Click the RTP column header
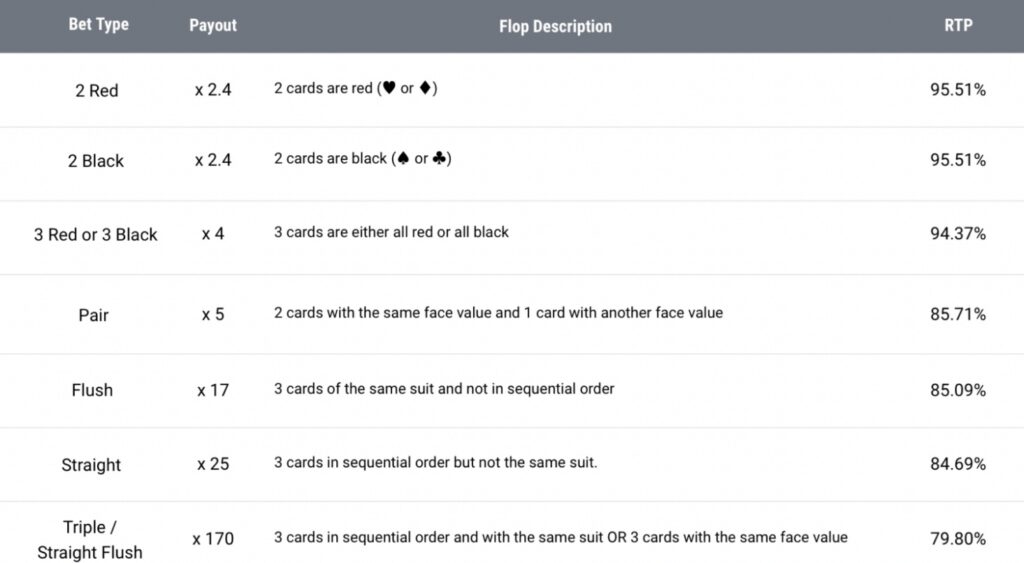The image size is (1024, 563). click(958, 25)
